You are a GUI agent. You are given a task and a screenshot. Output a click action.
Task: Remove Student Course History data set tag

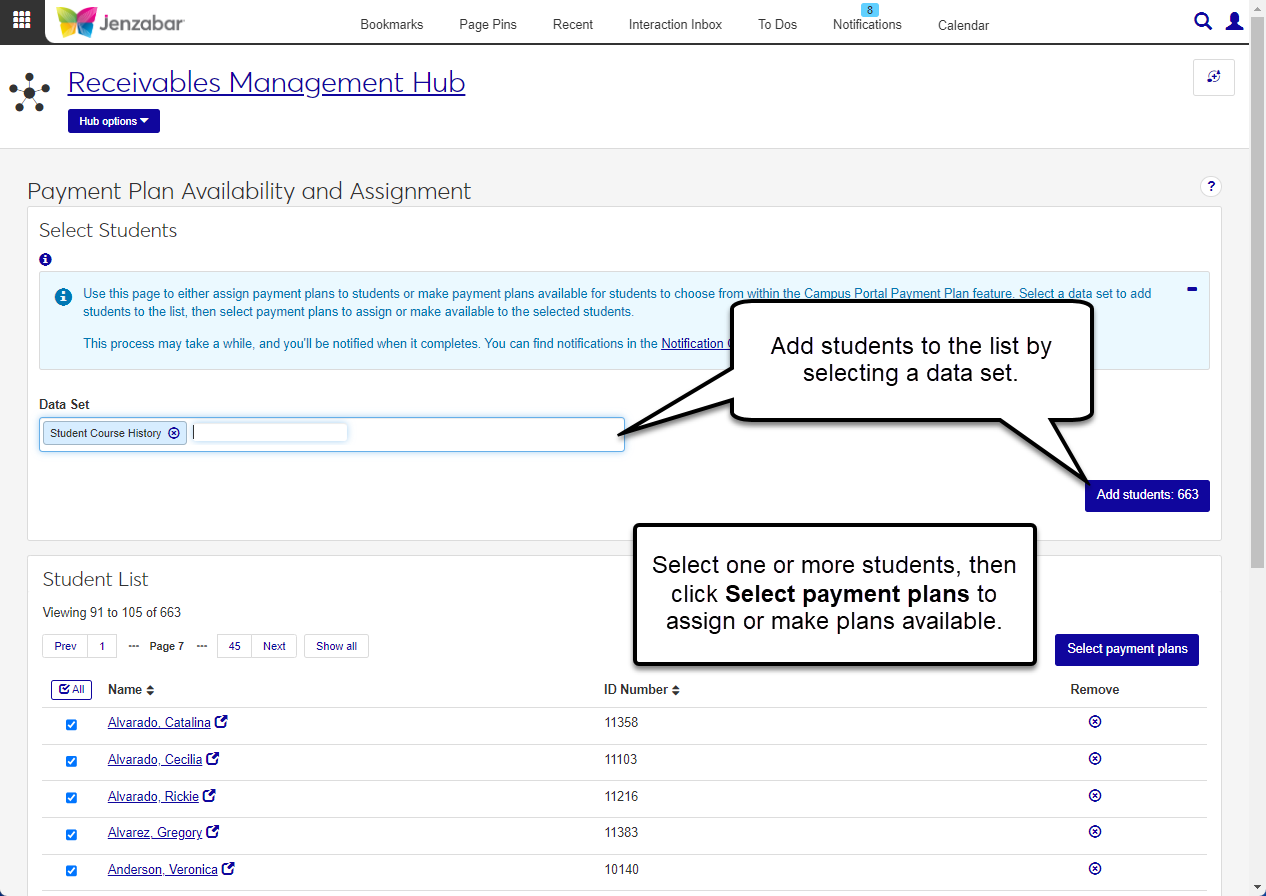pos(174,433)
